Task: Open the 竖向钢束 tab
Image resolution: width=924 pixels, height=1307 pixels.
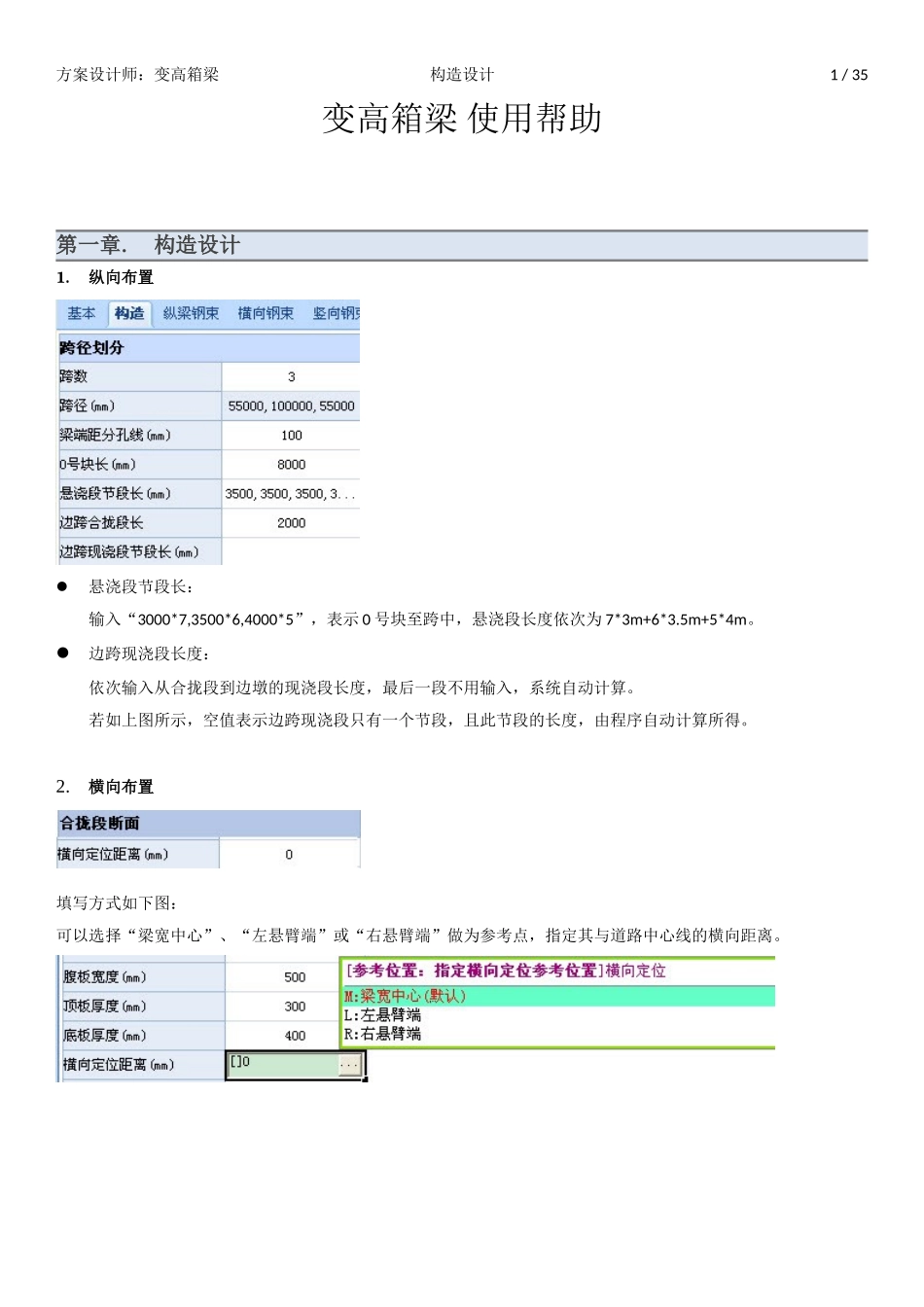Action: tap(337, 313)
